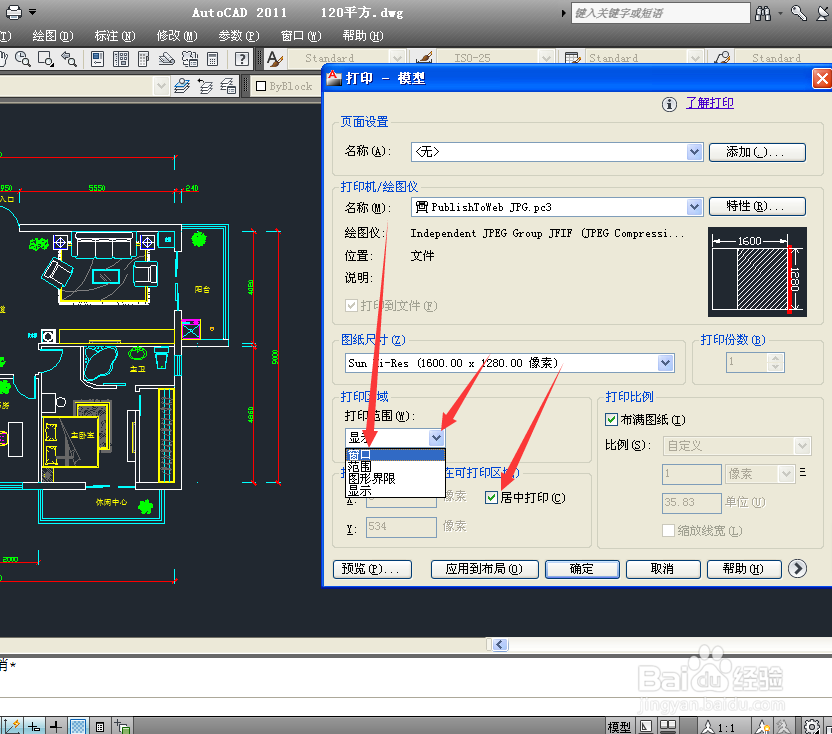Image resolution: width=832 pixels, height=734 pixels.
Task: Click the key Subscription Center icon
Action: (799, 12)
